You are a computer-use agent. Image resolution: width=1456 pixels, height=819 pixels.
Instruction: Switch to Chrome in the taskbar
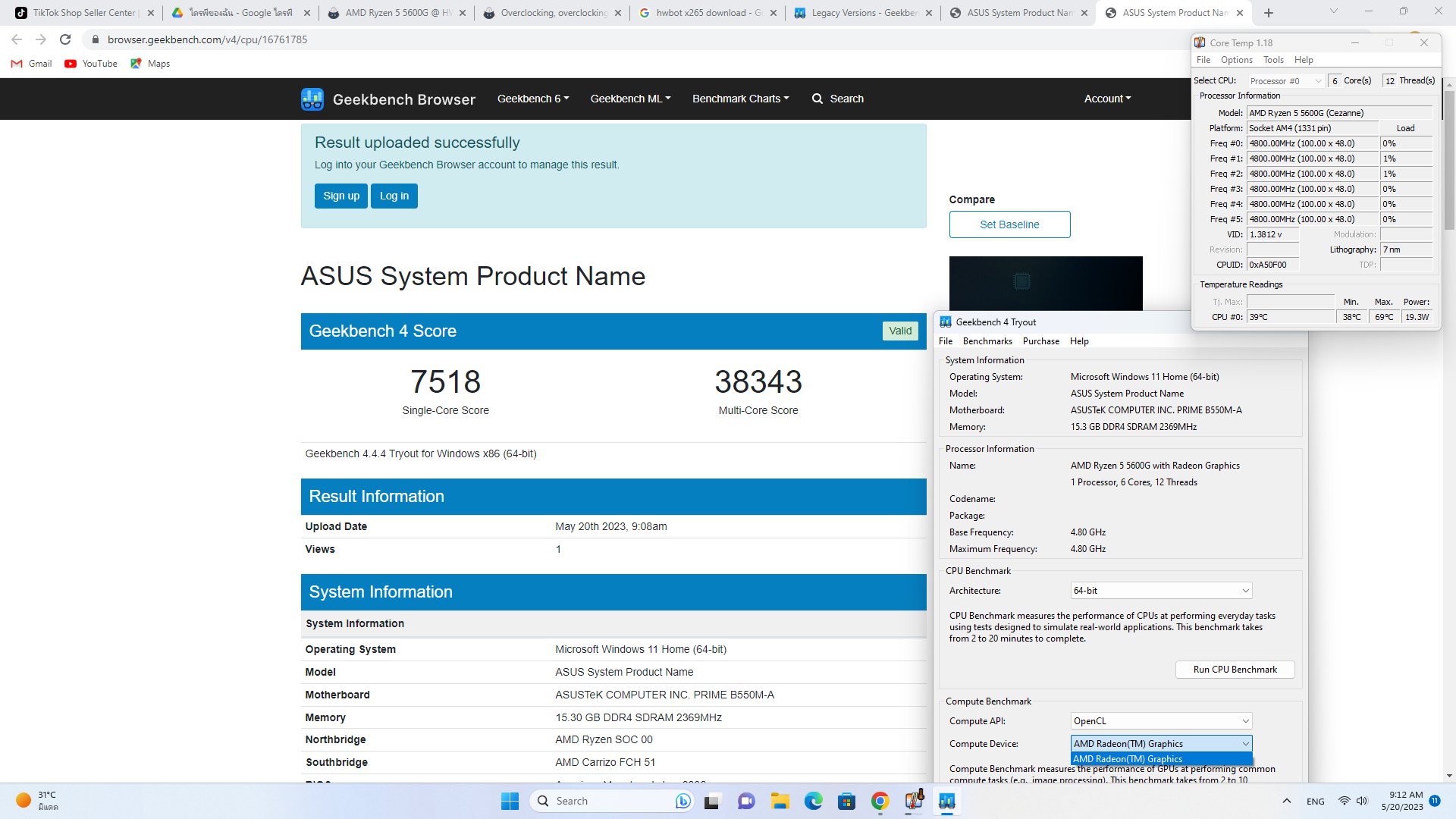click(x=880, y=801)
